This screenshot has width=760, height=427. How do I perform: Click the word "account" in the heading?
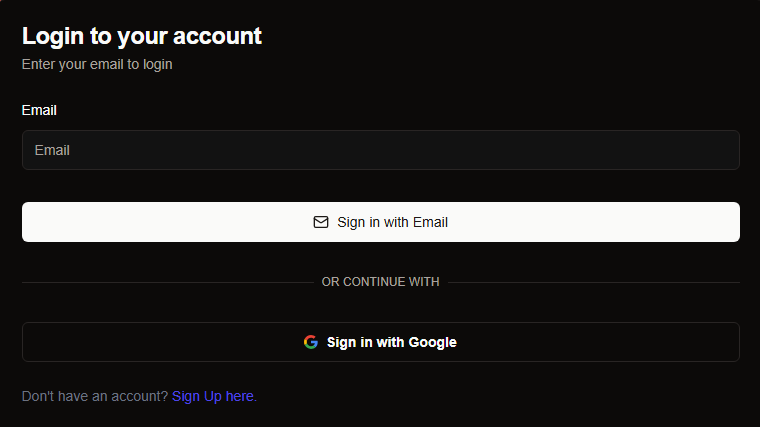point(217,36)
